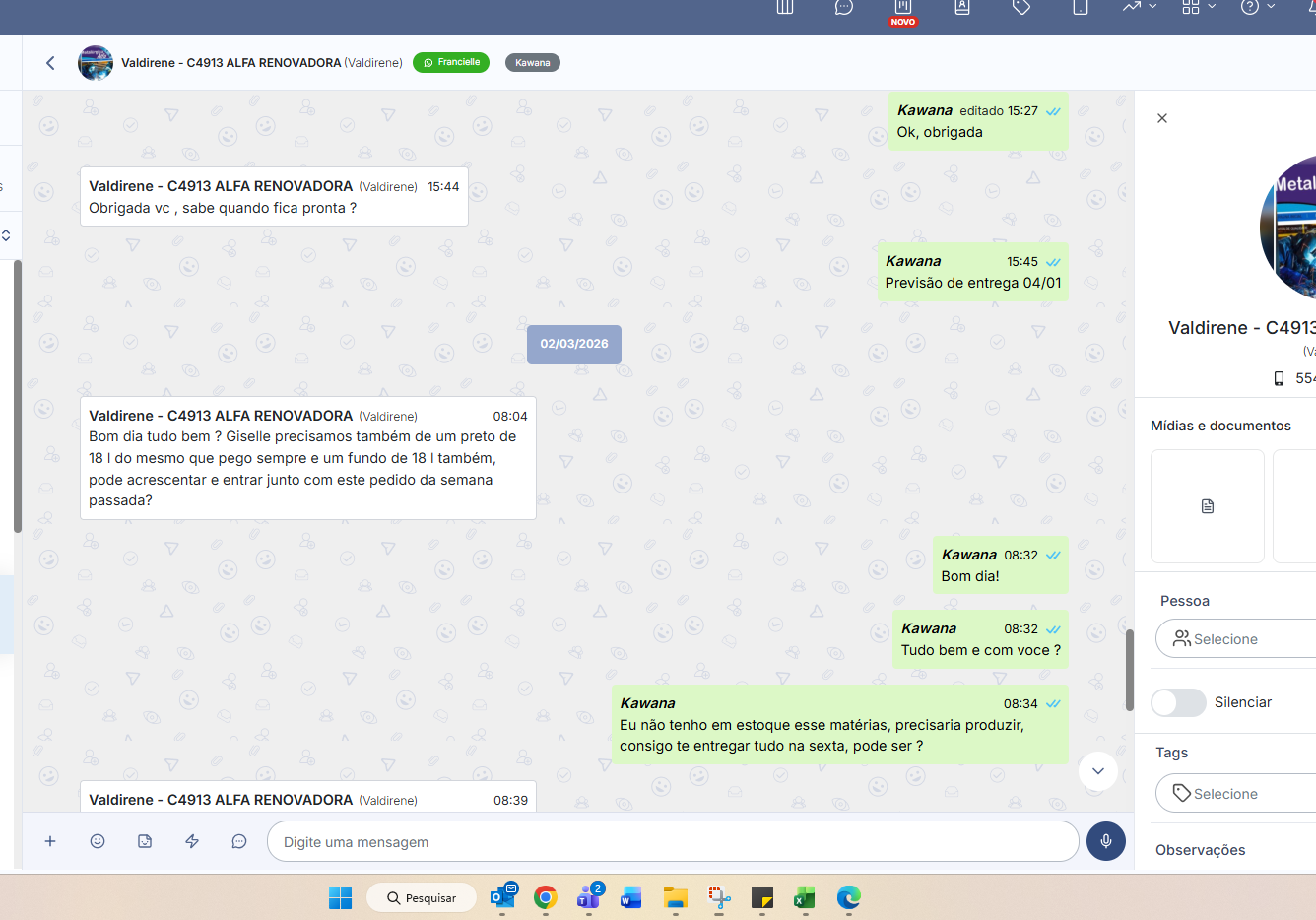This screenshot has width=1316, height=920.
Task: Click the Digite uma mensagem input field
Action: (673, 842)
